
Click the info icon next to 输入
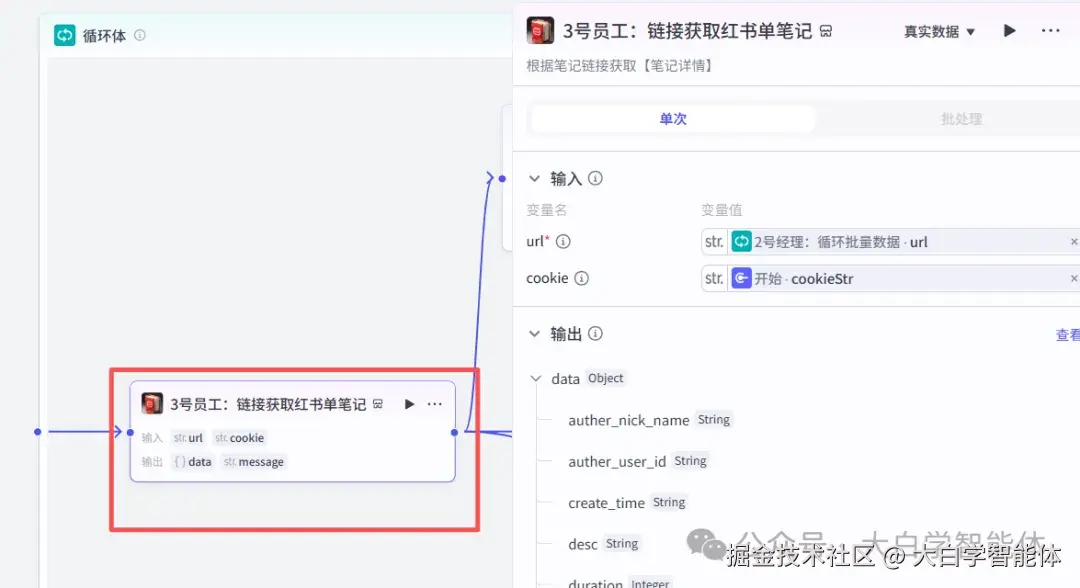[595, 178]
